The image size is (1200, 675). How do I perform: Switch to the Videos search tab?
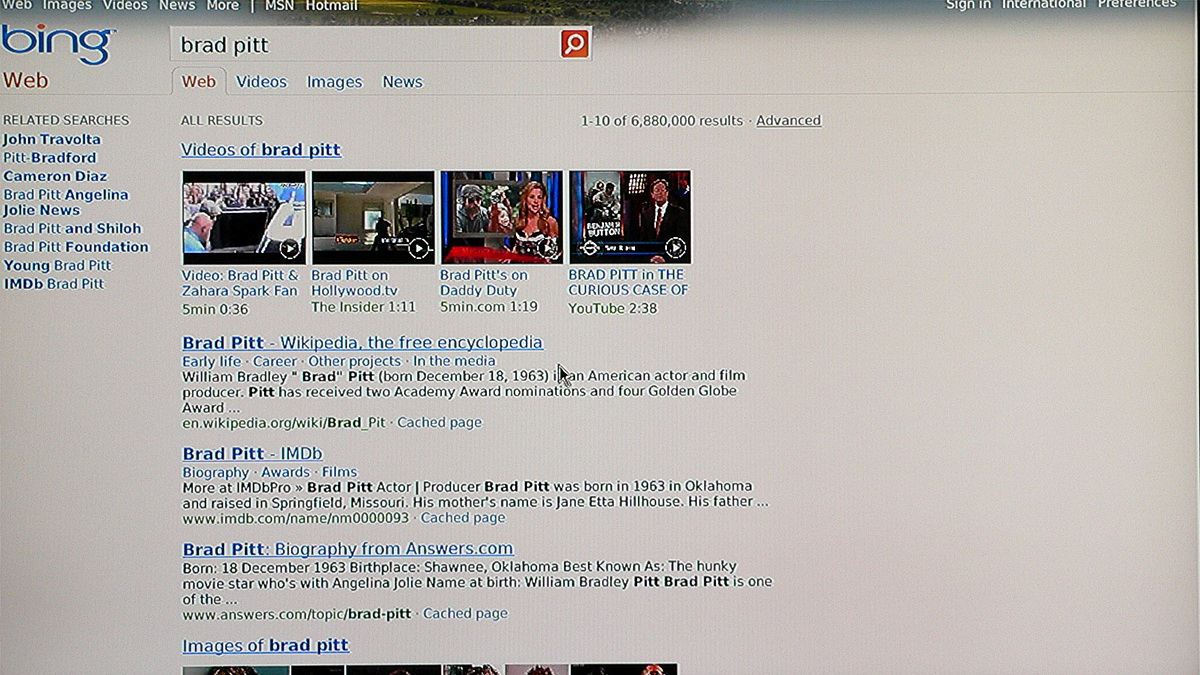[x=262, y=82]
